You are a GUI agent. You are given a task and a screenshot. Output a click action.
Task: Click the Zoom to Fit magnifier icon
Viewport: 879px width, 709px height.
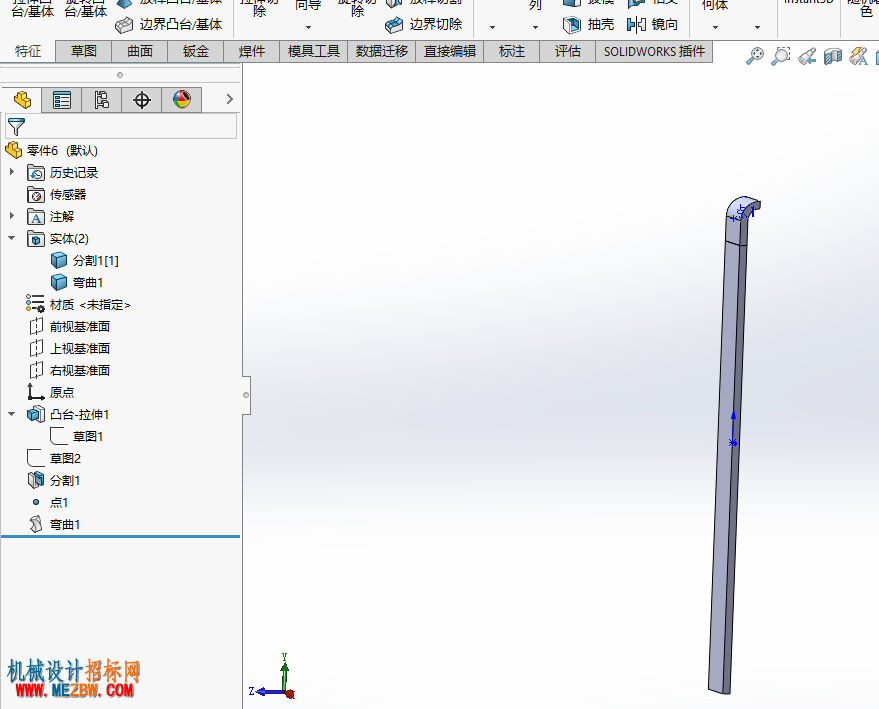coord(755,56)
